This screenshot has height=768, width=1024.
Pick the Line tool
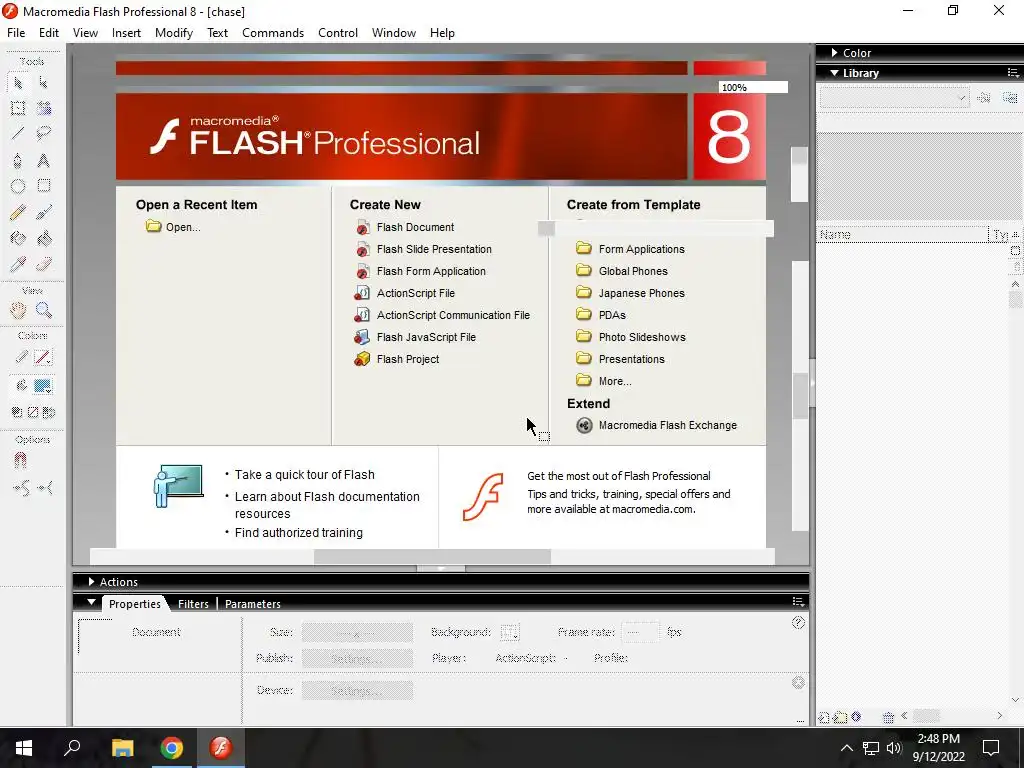(x=18, y=134)
